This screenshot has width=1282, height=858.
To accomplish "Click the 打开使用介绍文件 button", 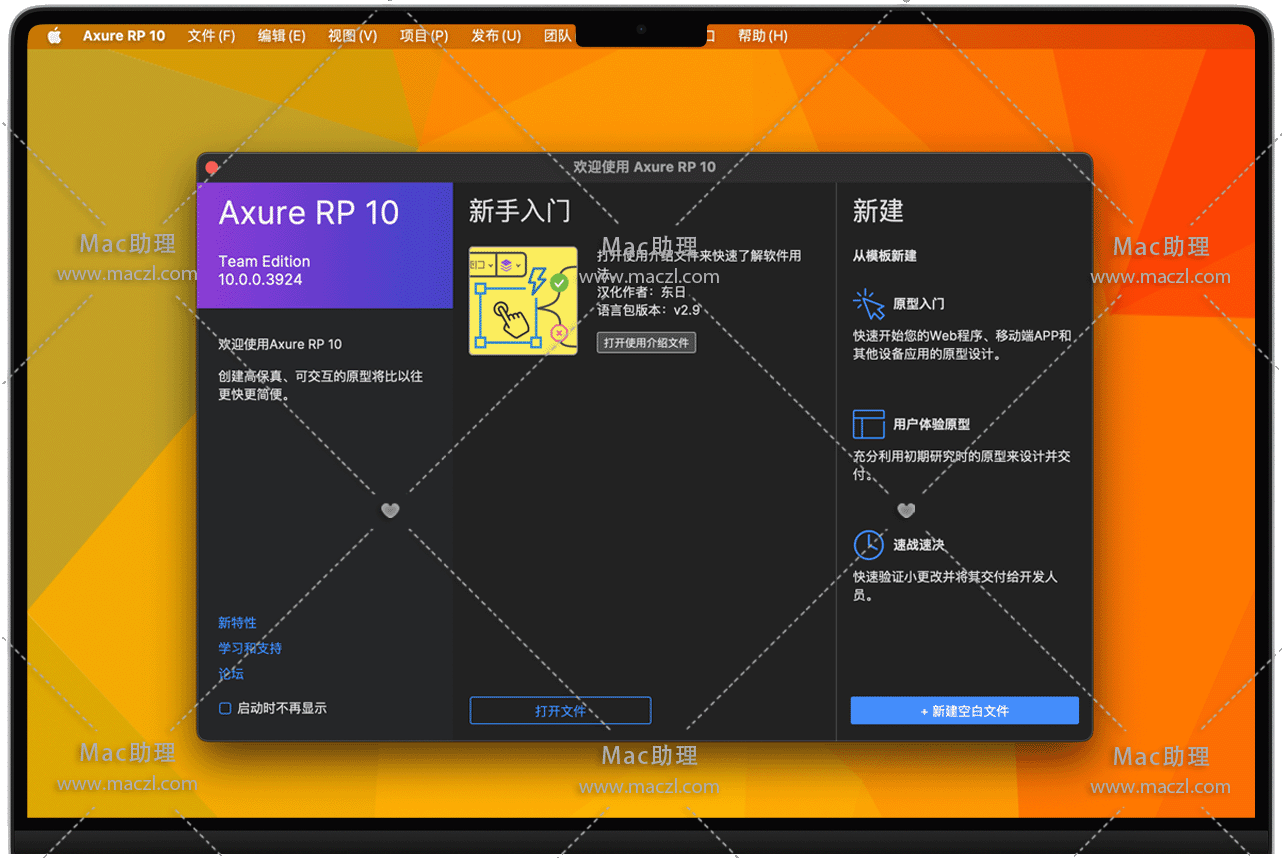I will pyautogui.click(x=646, y=343).
